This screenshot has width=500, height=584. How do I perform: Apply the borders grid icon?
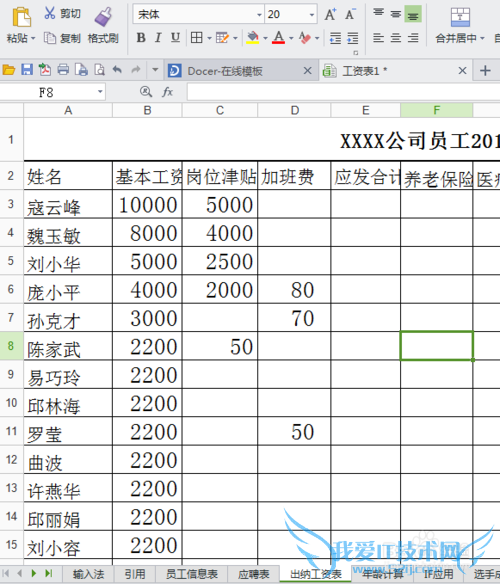(196, 38)
